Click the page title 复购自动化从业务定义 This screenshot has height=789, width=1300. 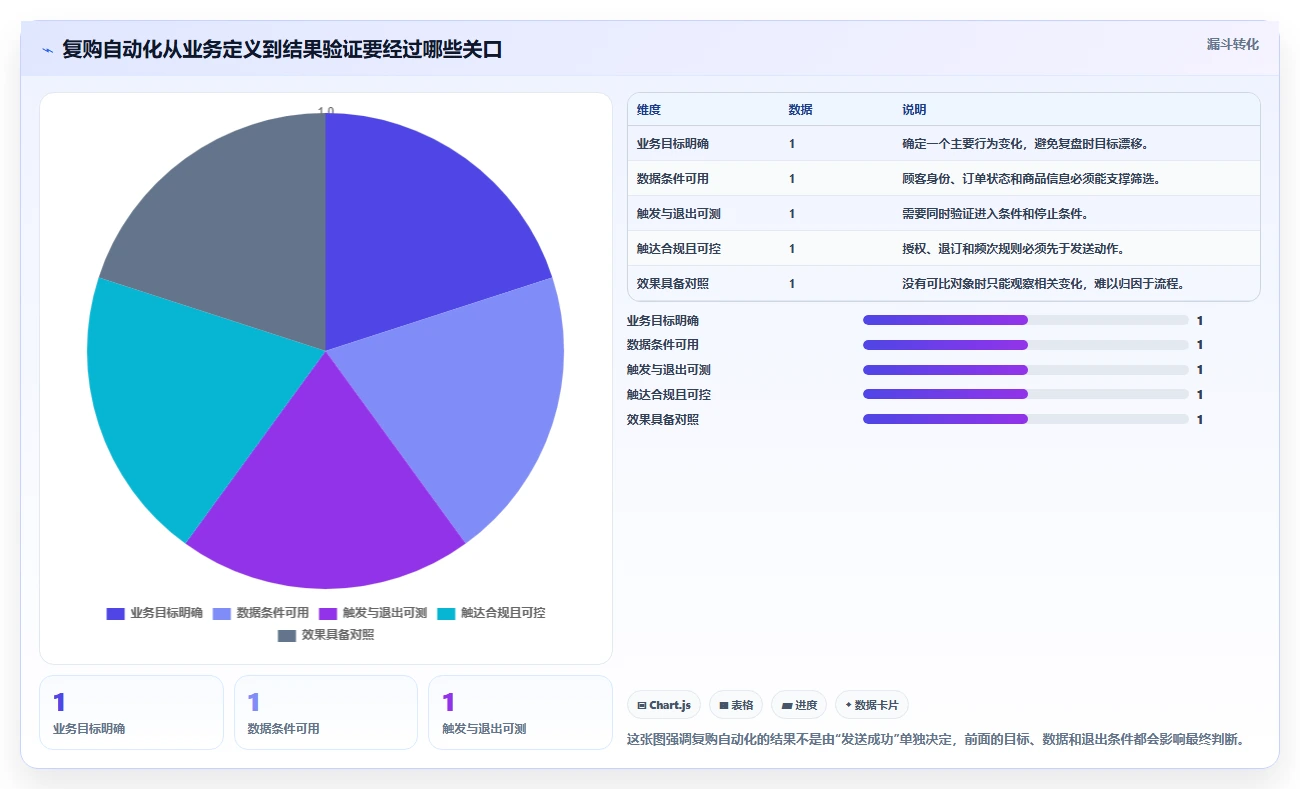pyautogui.click(x=282, y=50)
